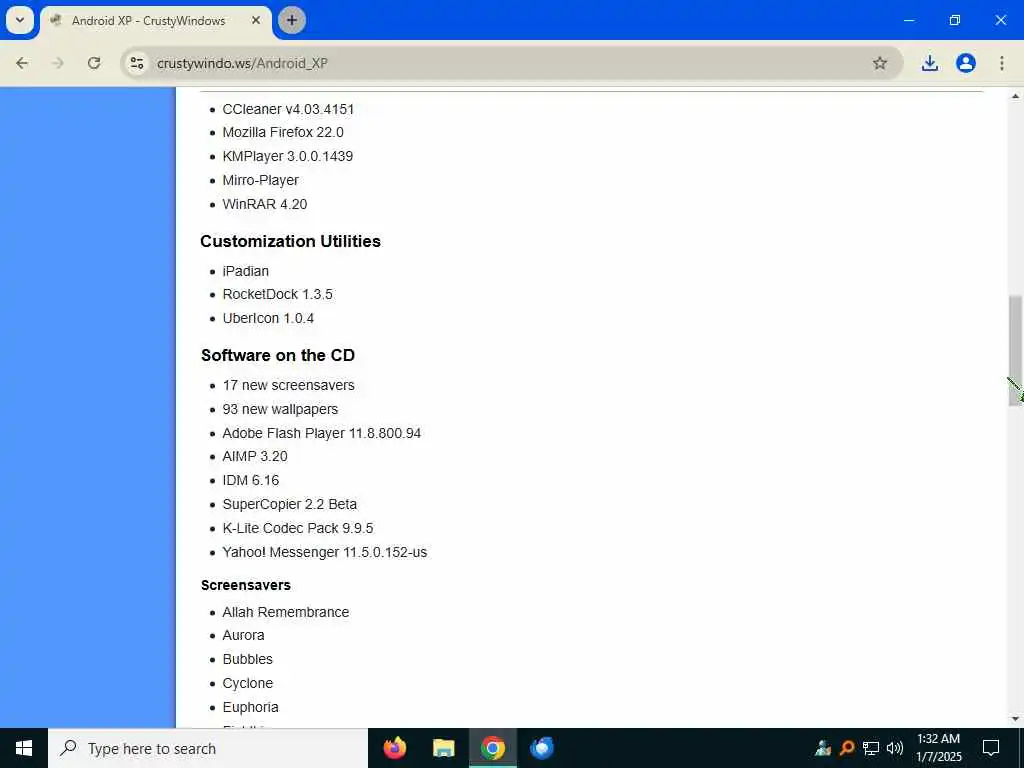Open Chrome downloads icon
Screen dimensions: 1024x768
[929, 63]
